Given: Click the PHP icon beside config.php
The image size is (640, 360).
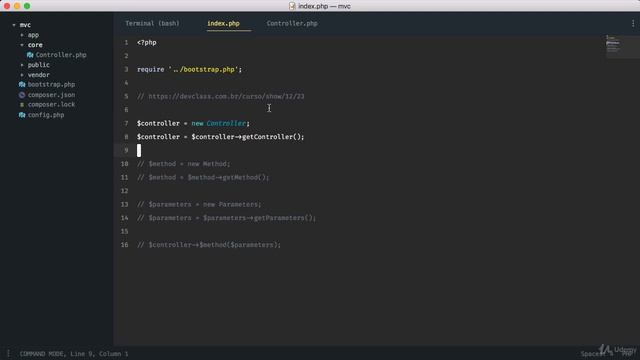Looking at the screenshot, I should 22,115.
